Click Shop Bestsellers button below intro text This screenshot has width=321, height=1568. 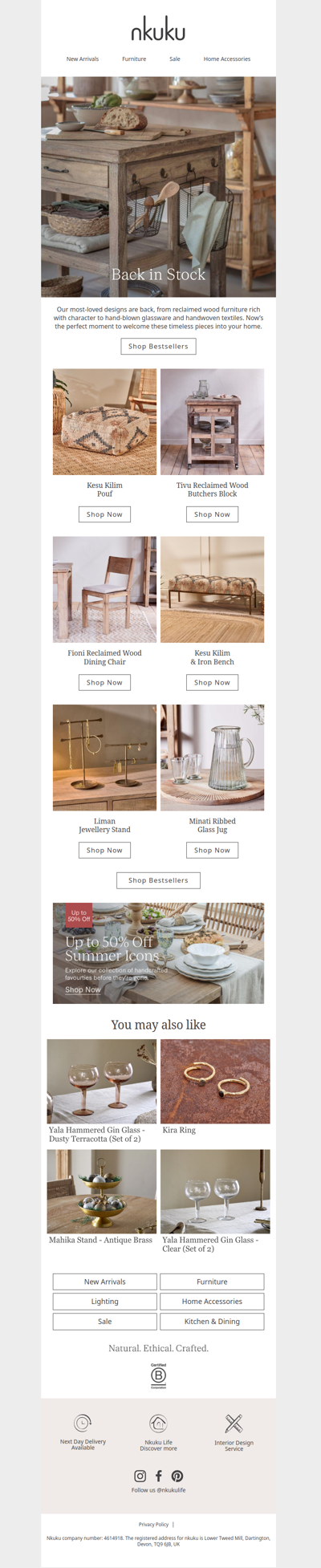pos(158,347)
